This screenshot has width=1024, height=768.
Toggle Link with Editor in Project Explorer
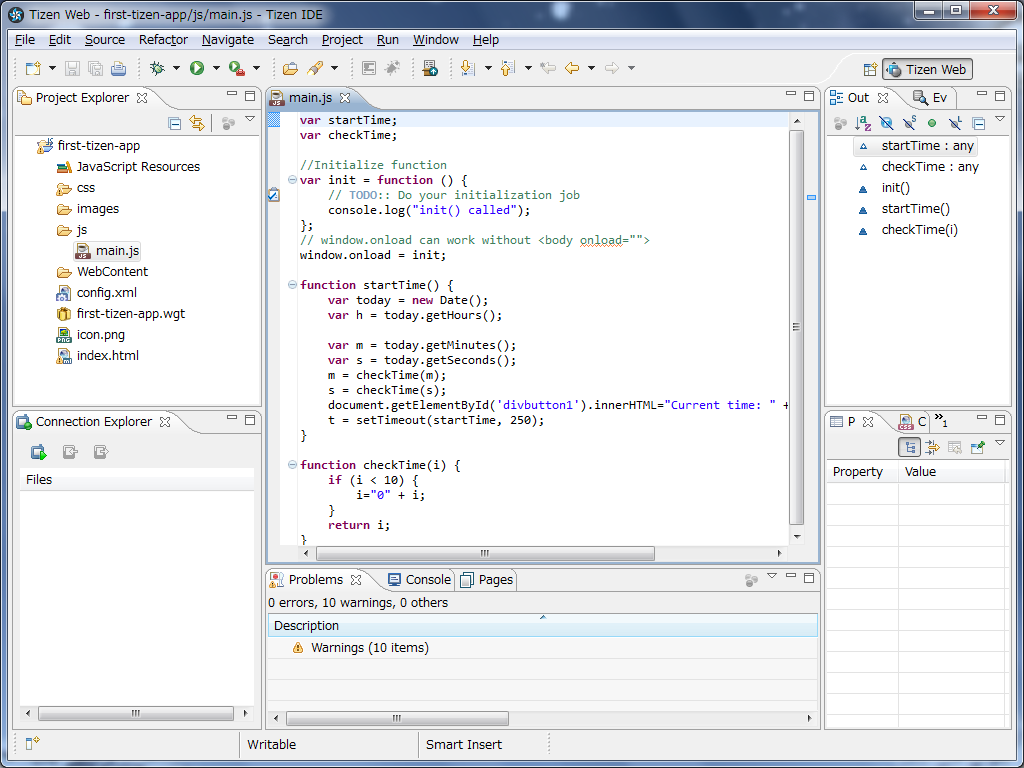(197, 123)
